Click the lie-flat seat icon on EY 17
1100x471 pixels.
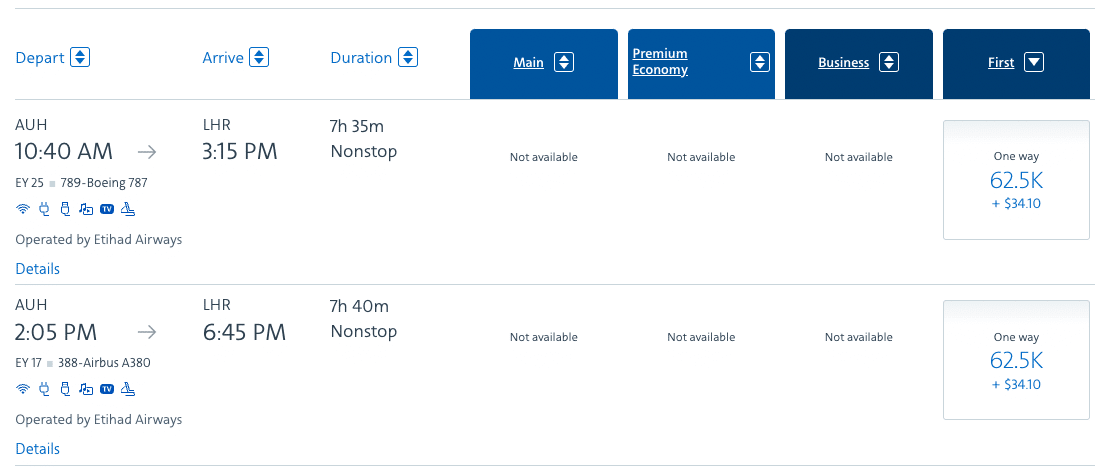pyautogui.click(x=128, y=389)
